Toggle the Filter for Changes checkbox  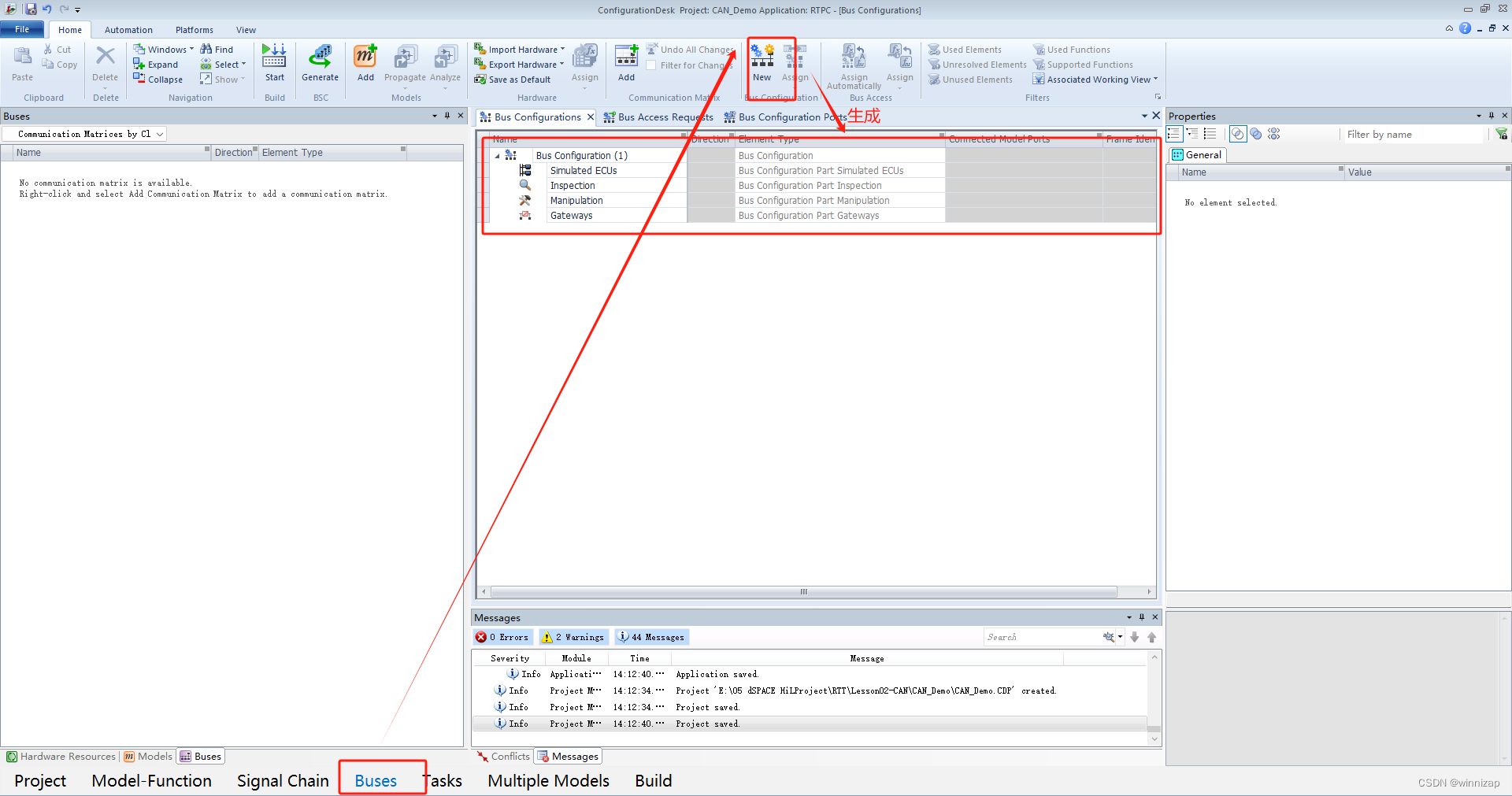pyautogui.click(x=652, y=65)
